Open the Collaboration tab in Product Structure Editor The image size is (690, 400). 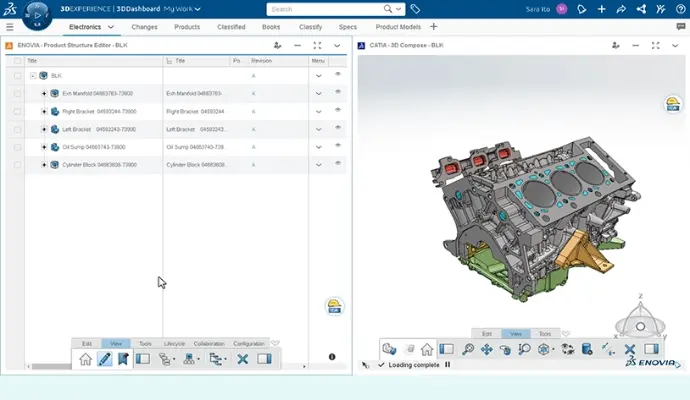tap(209, 344)
